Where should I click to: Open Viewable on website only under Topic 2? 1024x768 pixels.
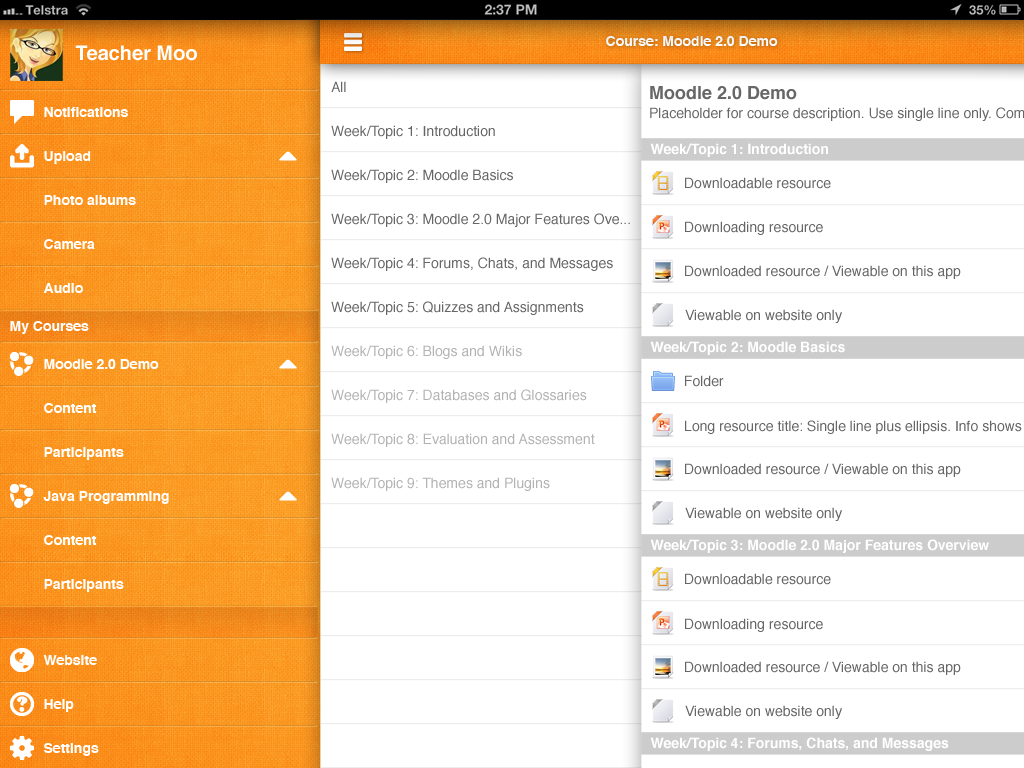763,513
